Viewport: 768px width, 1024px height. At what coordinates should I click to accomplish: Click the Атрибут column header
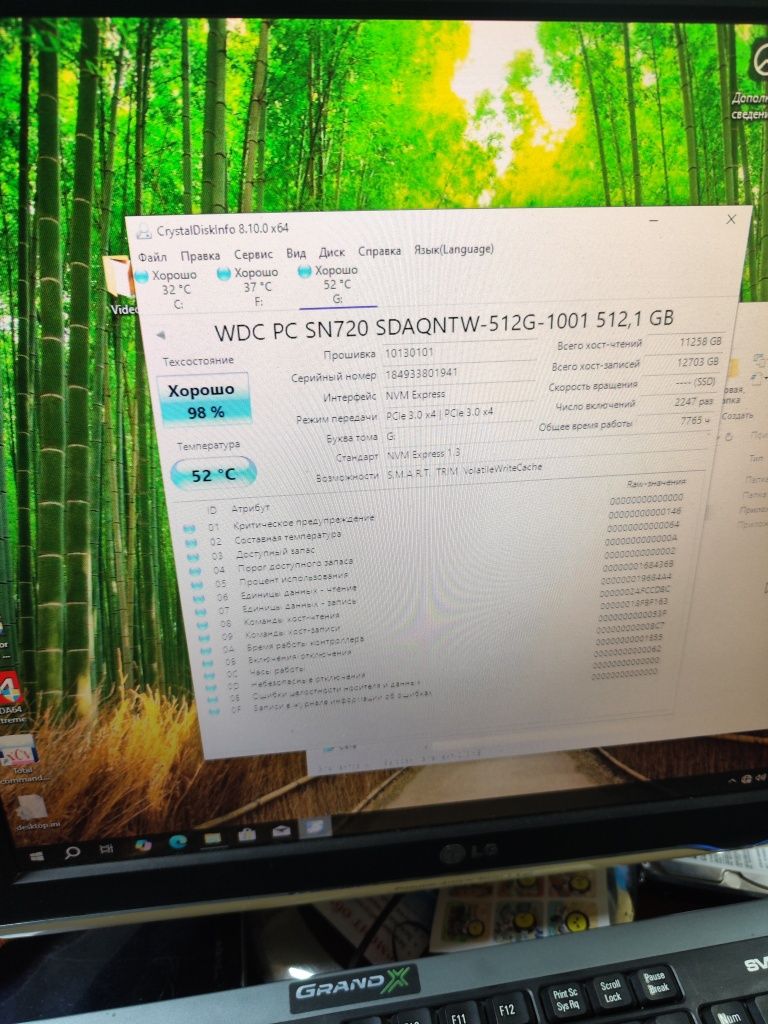point(249,508)
